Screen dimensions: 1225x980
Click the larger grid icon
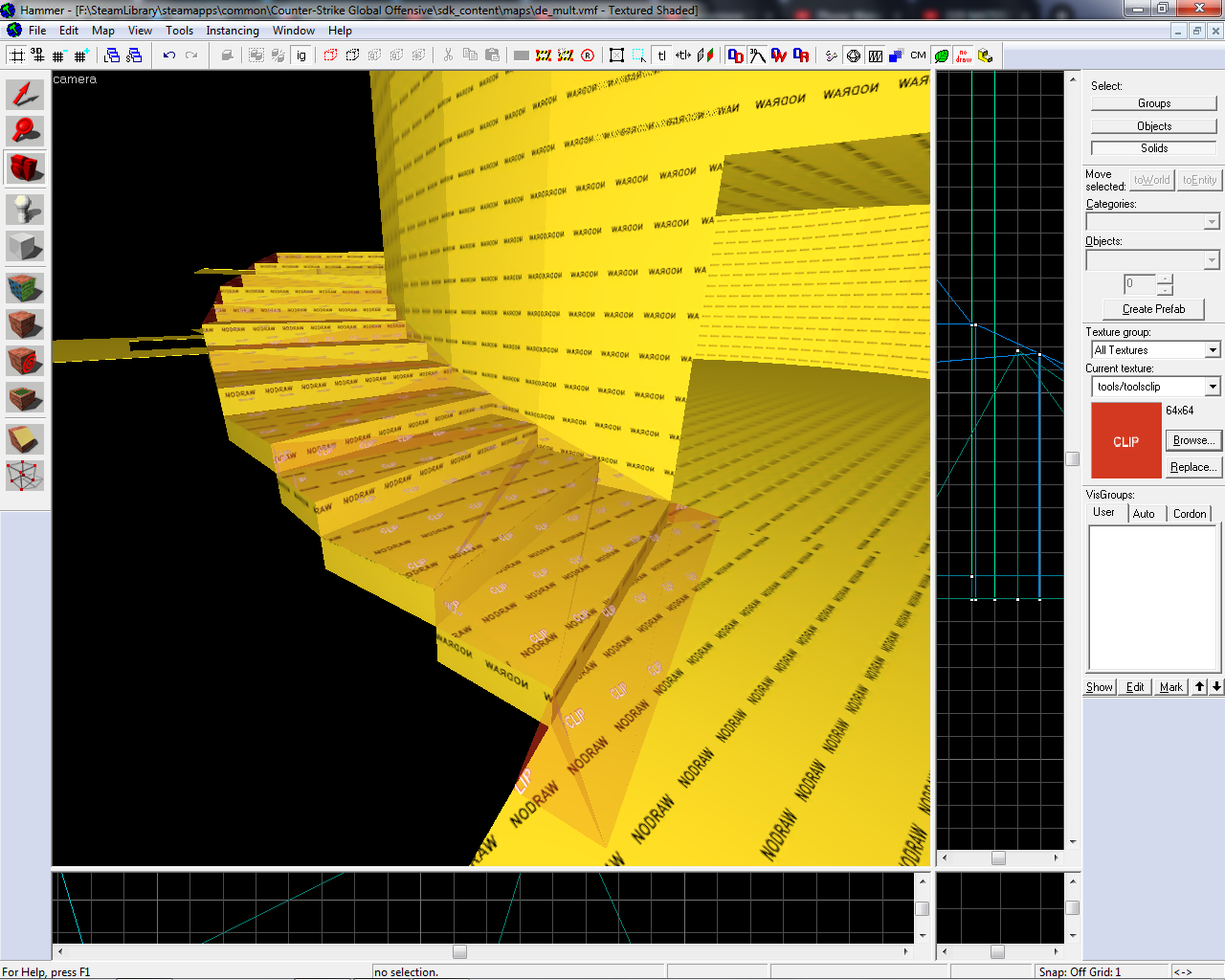[x=81, y=56]
